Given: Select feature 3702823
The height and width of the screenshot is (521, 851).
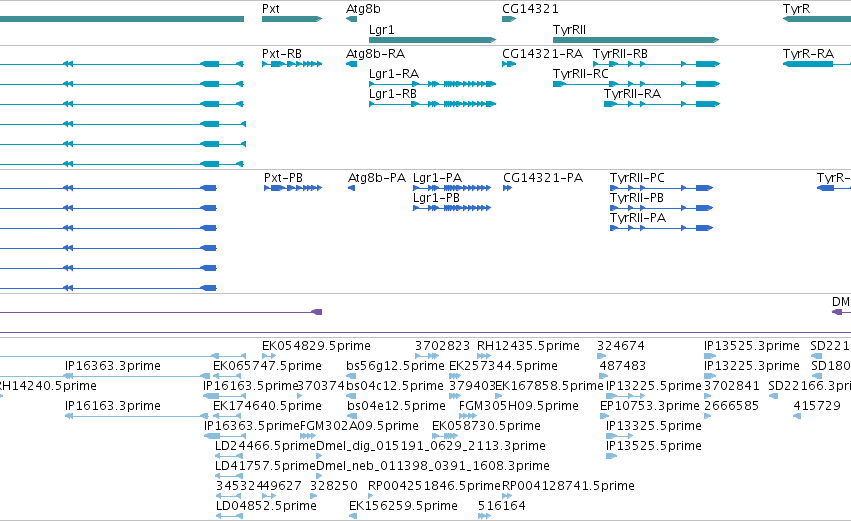Looking at the screenshot, I should [442, 346].
